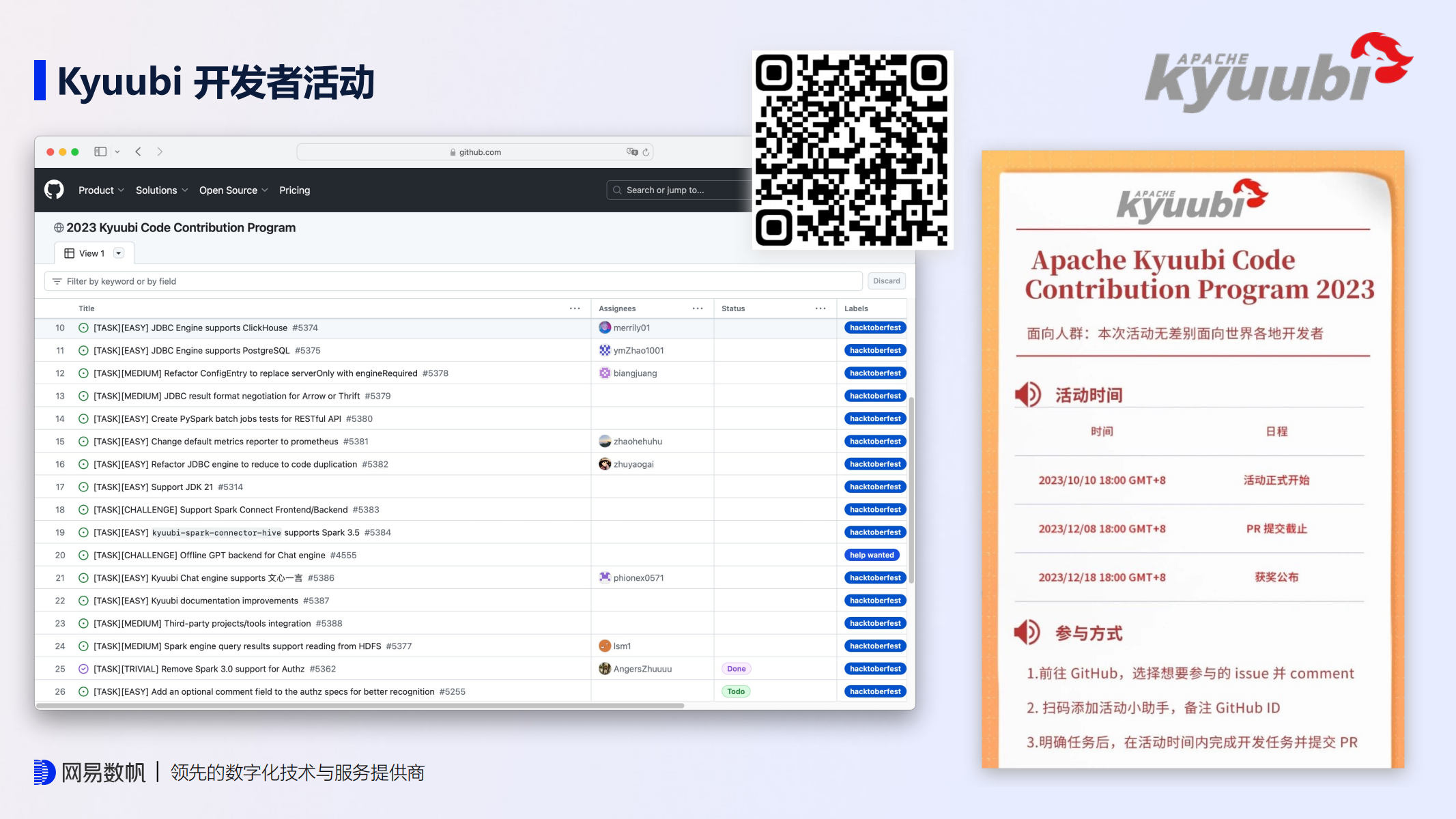The width and height of the screenshot is (1456, 819).
Task: Click AngersZhuuuu's avatar
Action: click(605, 669)
